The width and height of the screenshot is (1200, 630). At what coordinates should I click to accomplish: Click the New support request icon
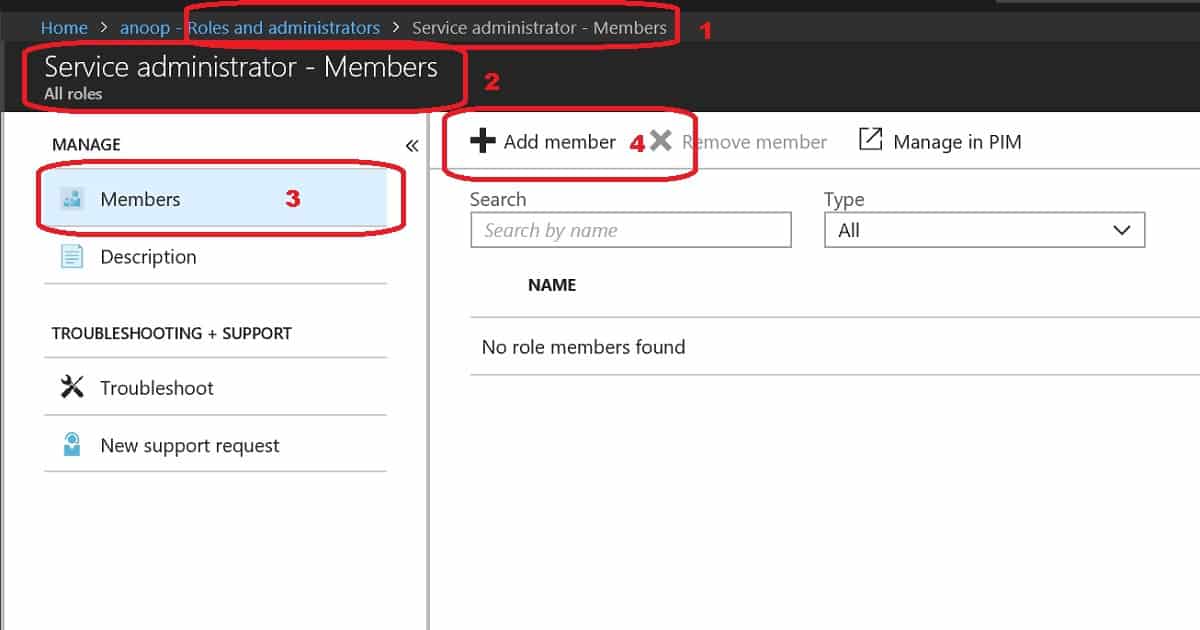(70, 445)
